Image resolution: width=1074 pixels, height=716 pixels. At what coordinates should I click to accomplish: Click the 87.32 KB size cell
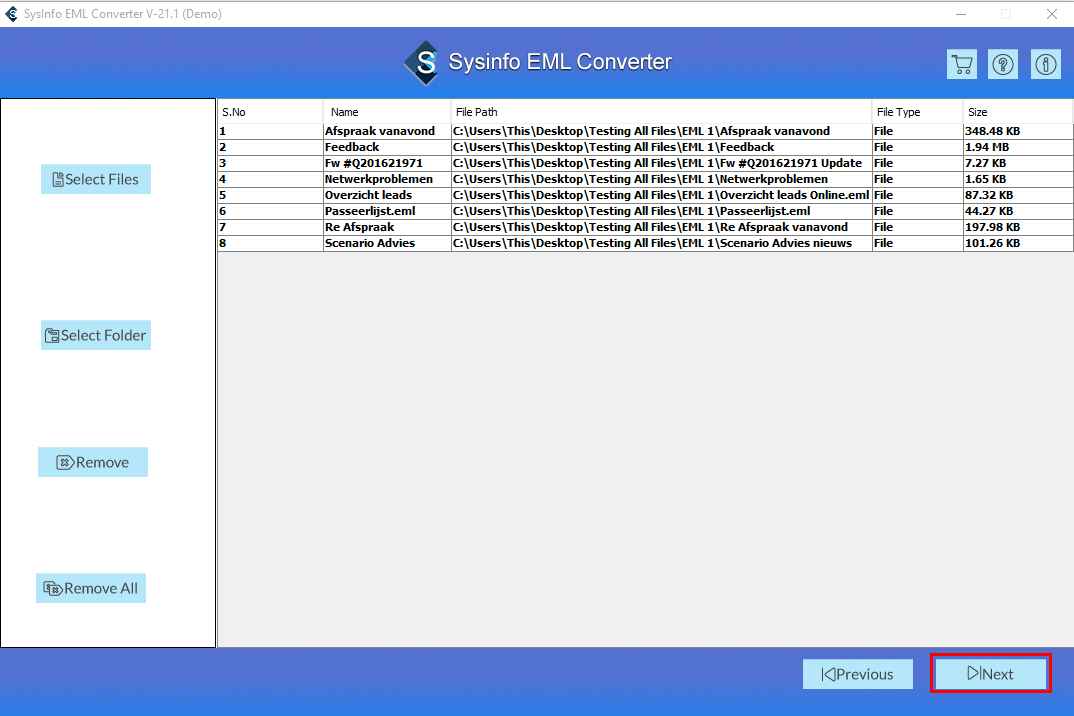[x=1018, y=195]
